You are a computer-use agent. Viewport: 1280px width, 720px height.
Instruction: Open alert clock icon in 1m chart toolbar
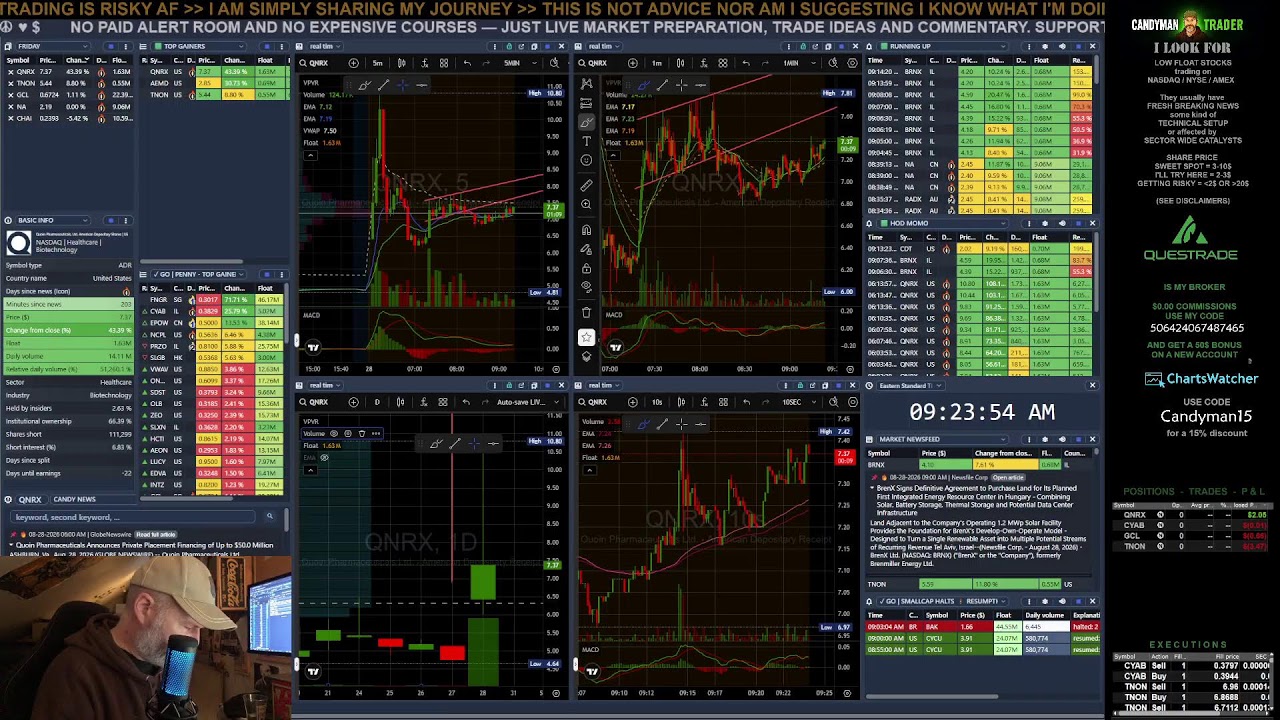[833, 63]
